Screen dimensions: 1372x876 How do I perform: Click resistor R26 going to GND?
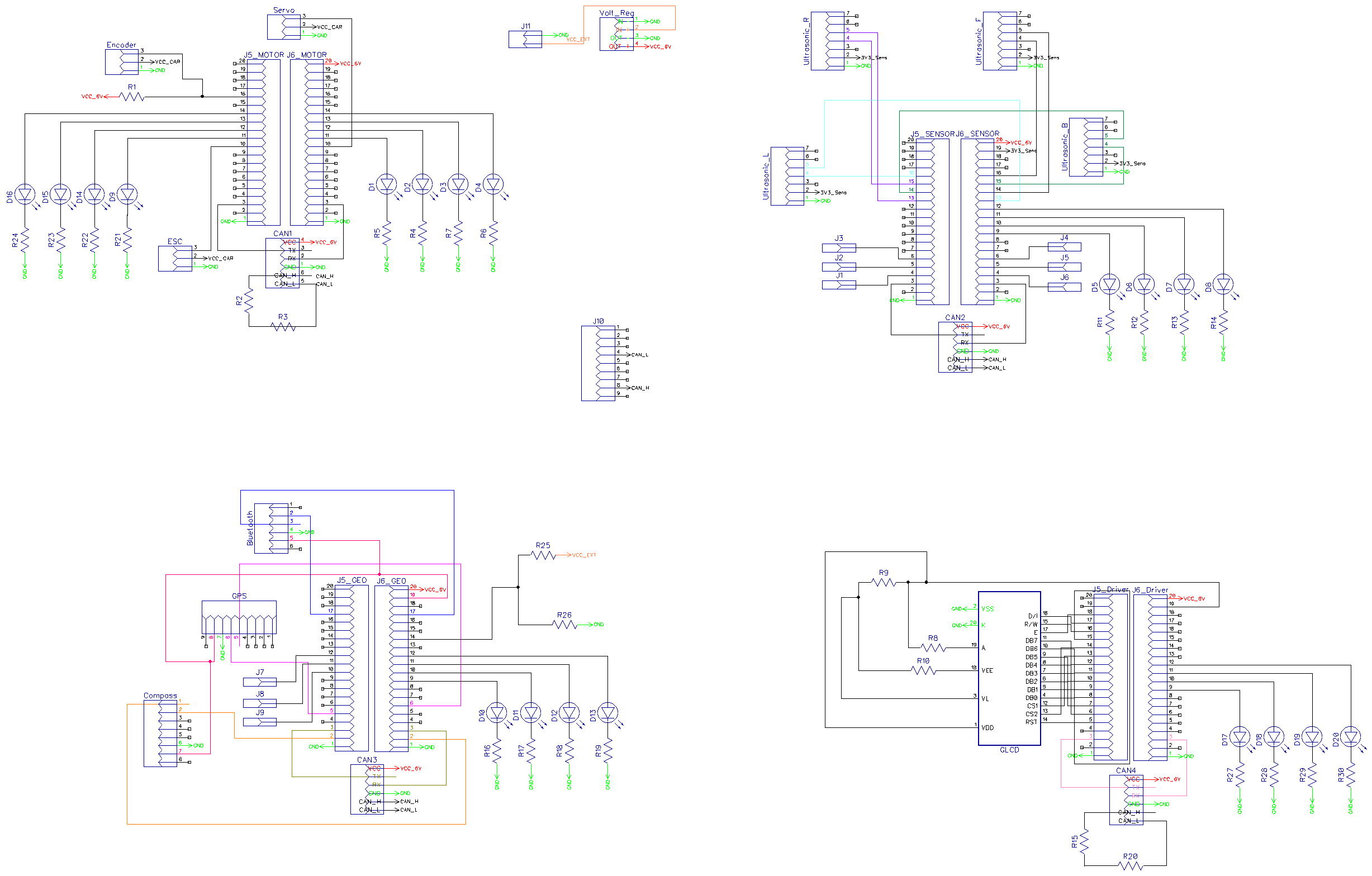click(x=564, y=625)
